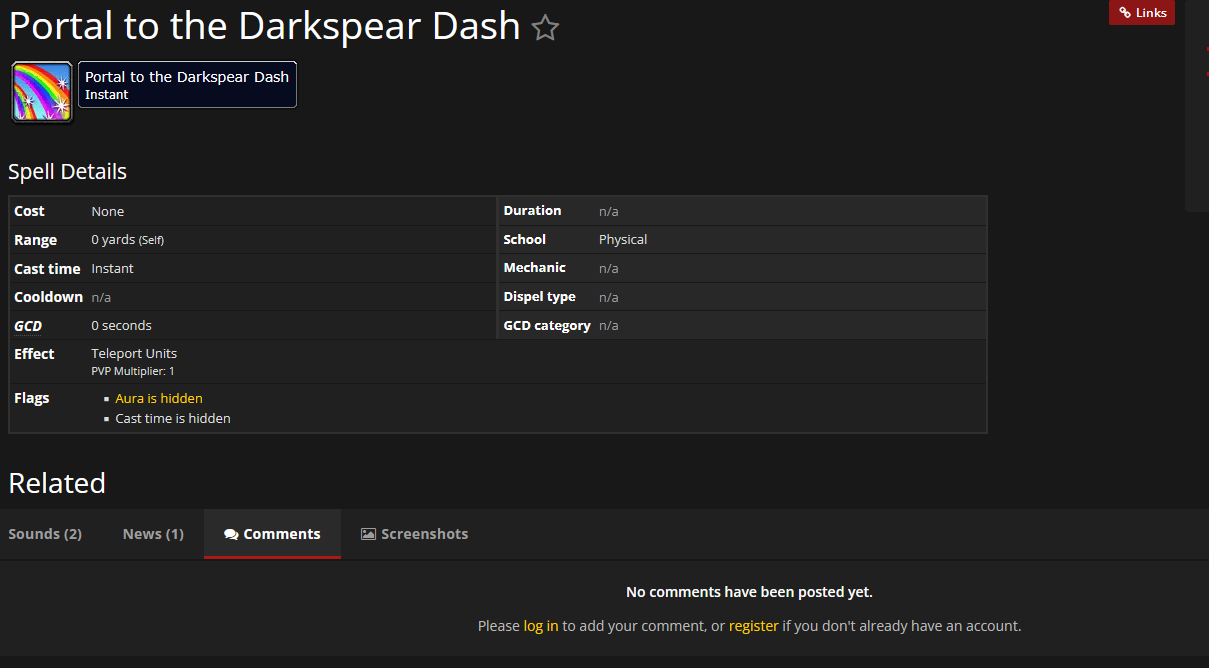Click the 'GCD category' label
The image size is (1209, 668).
pyautogui.click(x=547, y=325)
